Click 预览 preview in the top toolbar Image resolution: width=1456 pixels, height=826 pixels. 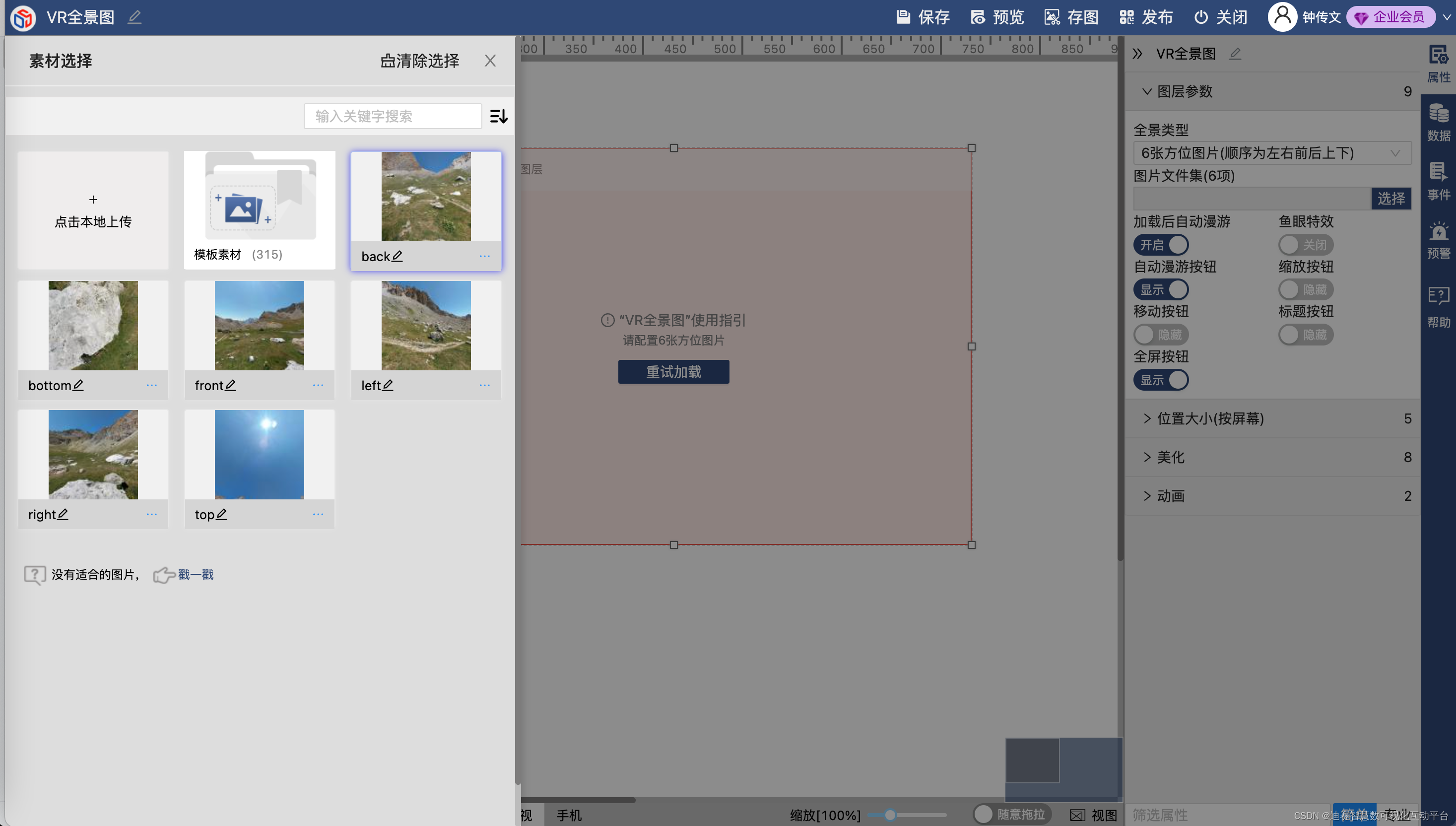pos(997,17)
